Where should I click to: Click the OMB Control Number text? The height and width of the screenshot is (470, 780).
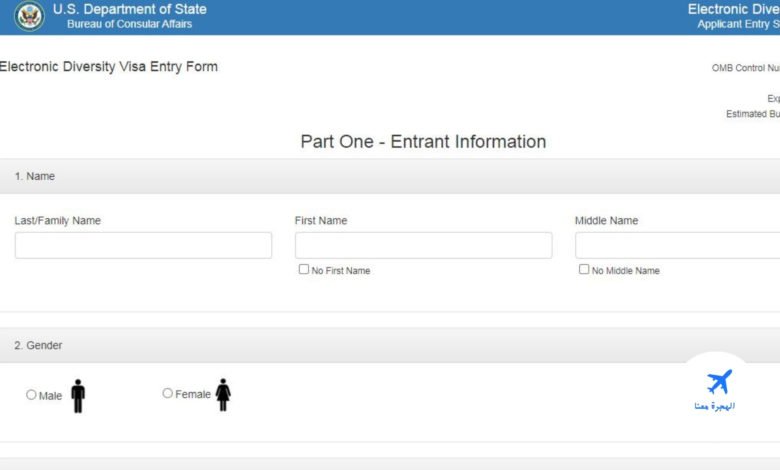point(746,68)
